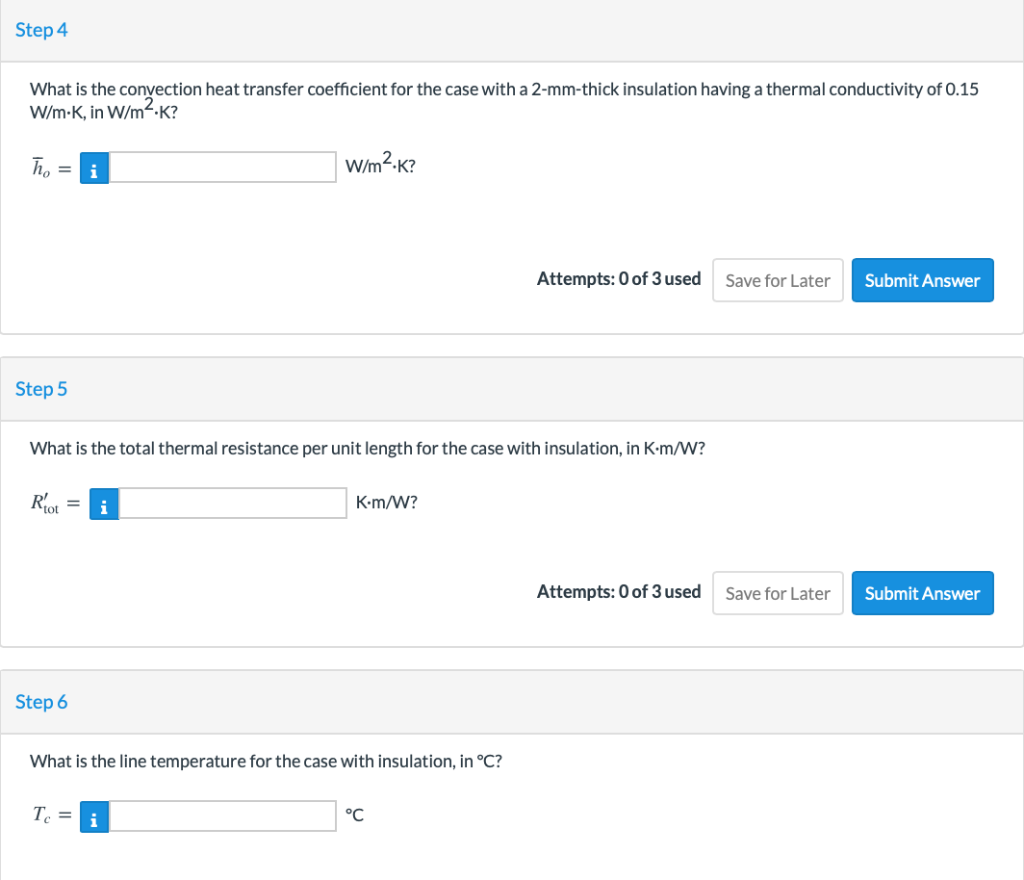This screenshot has width=1024, height=880.
Task: Focus the convection coefficient h_o input field
Action: click(222, 168)
